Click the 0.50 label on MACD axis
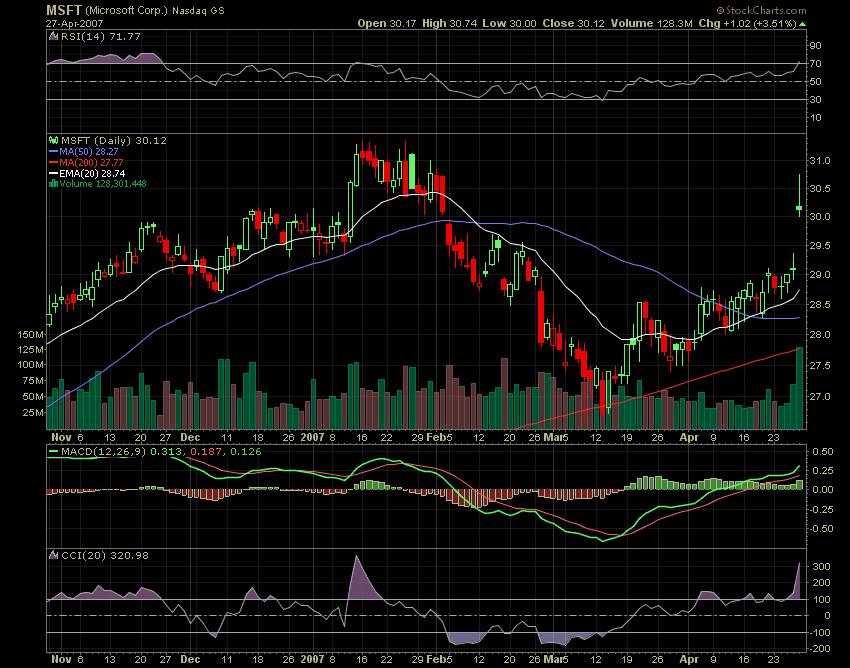The width and height of the screenshot is (850, 668). click(823, 452)
